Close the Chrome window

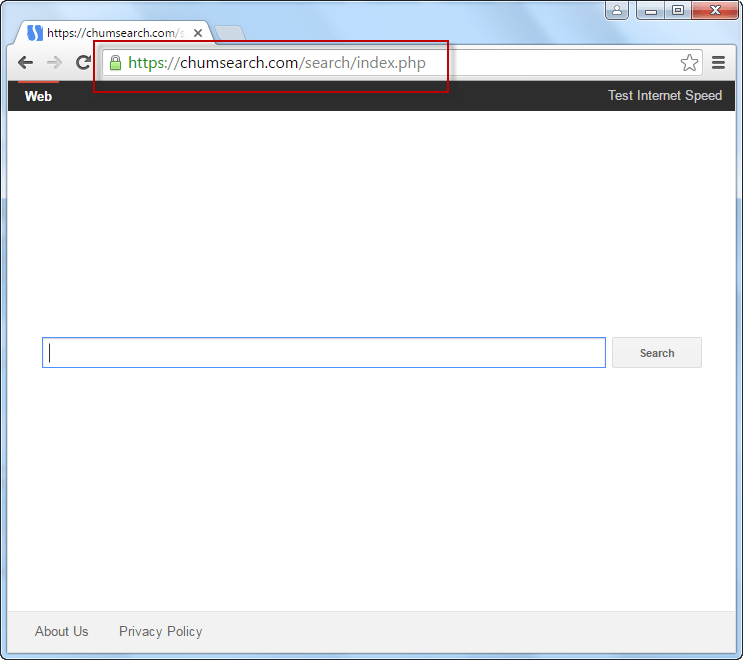(x=715, y=10)
